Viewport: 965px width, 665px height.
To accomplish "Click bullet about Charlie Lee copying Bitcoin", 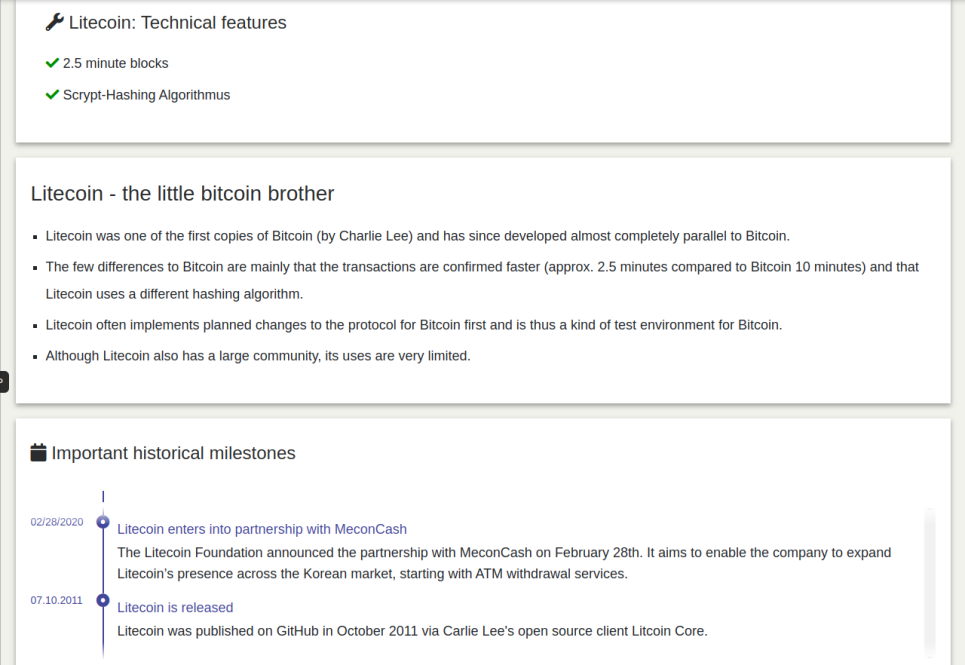I will coord(417,236).
